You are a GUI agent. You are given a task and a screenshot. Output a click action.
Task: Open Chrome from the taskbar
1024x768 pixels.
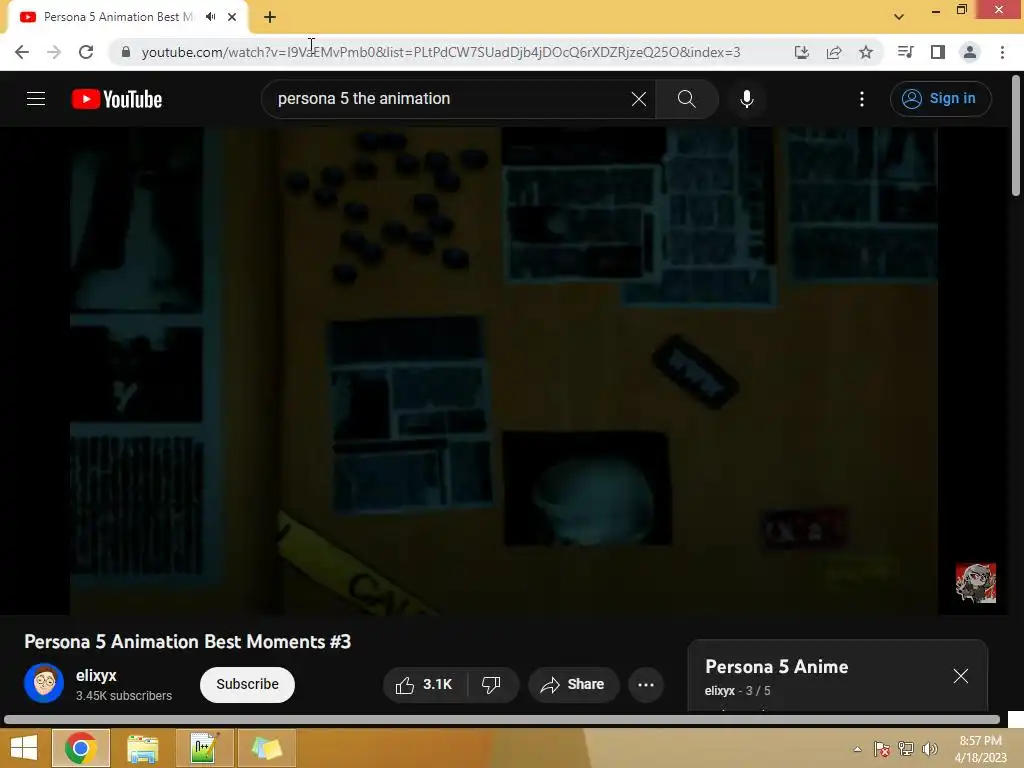[80, 748]
